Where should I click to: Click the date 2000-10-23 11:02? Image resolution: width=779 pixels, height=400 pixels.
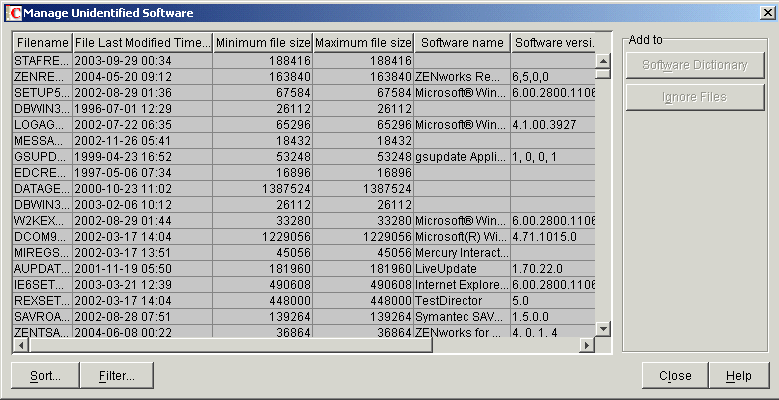coord(143,189)
